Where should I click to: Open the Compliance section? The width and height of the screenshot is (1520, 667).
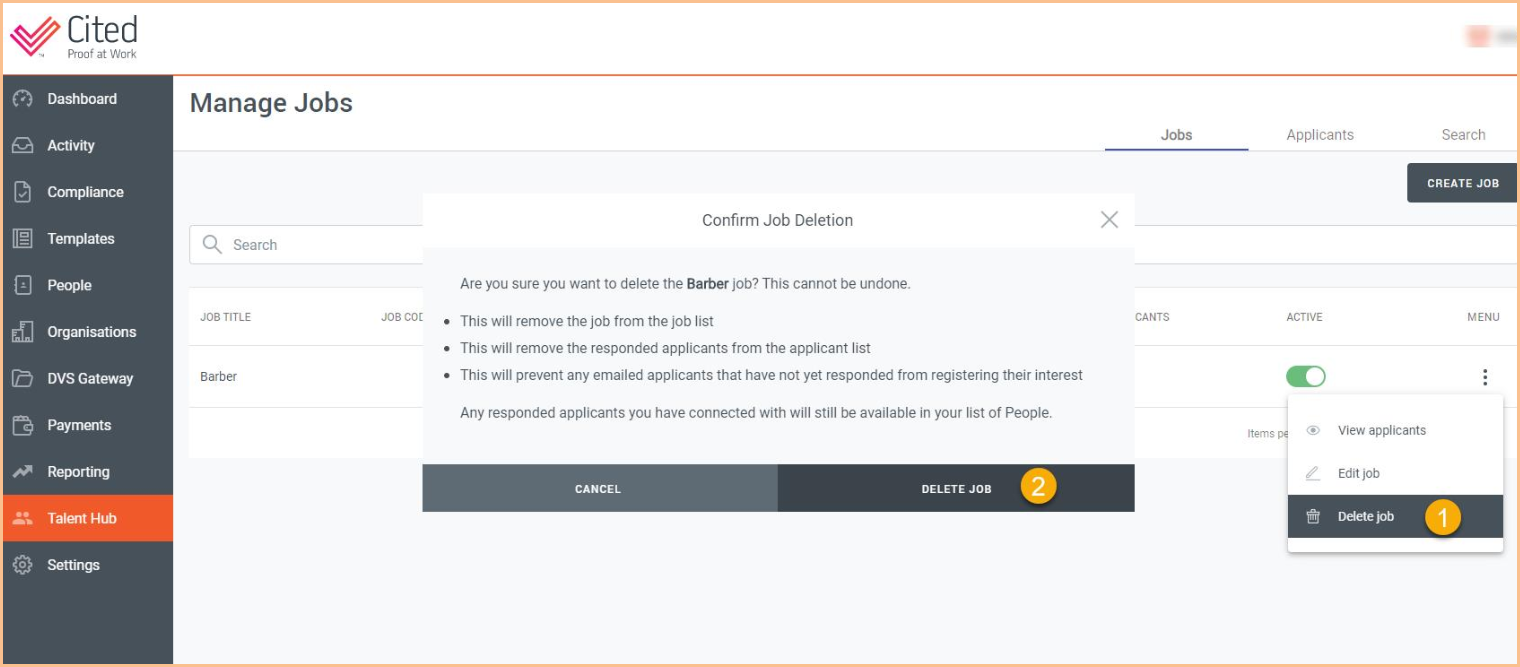point(84,191)
